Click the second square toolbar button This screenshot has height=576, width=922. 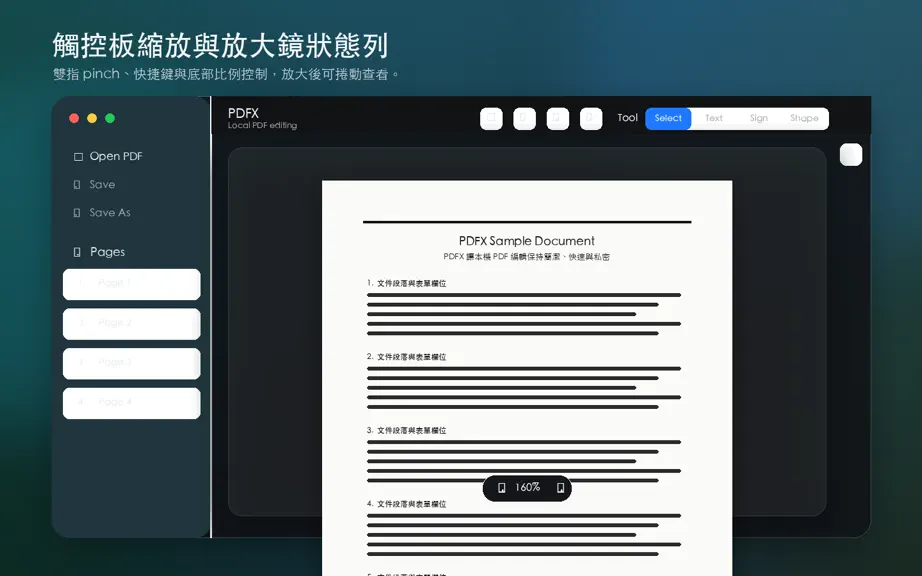pyautogui.click(x=525, y=118)
